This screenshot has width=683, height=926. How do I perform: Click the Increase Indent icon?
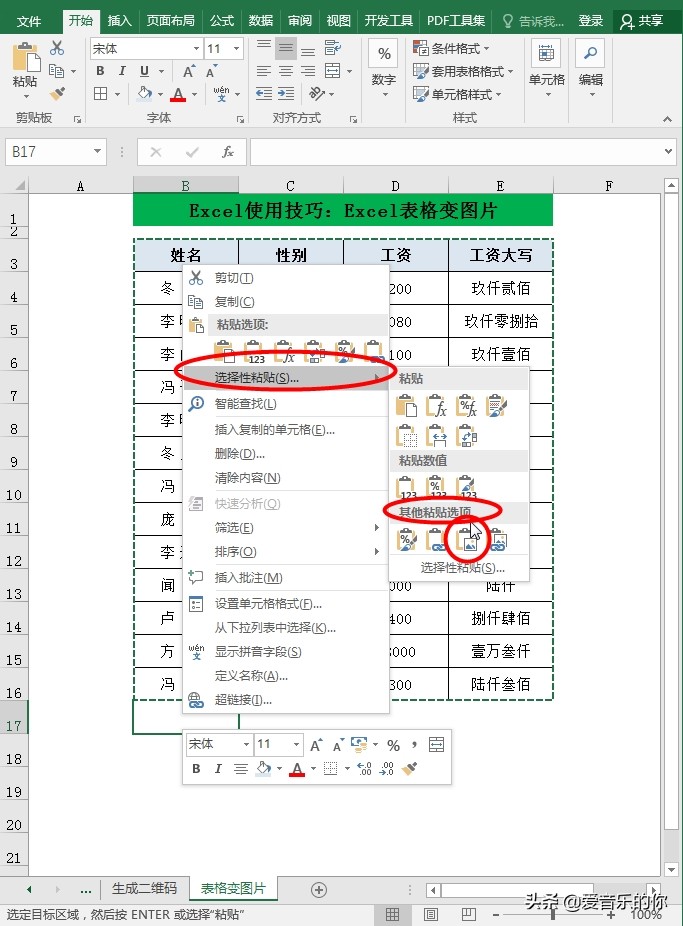[x=286, y=93]
